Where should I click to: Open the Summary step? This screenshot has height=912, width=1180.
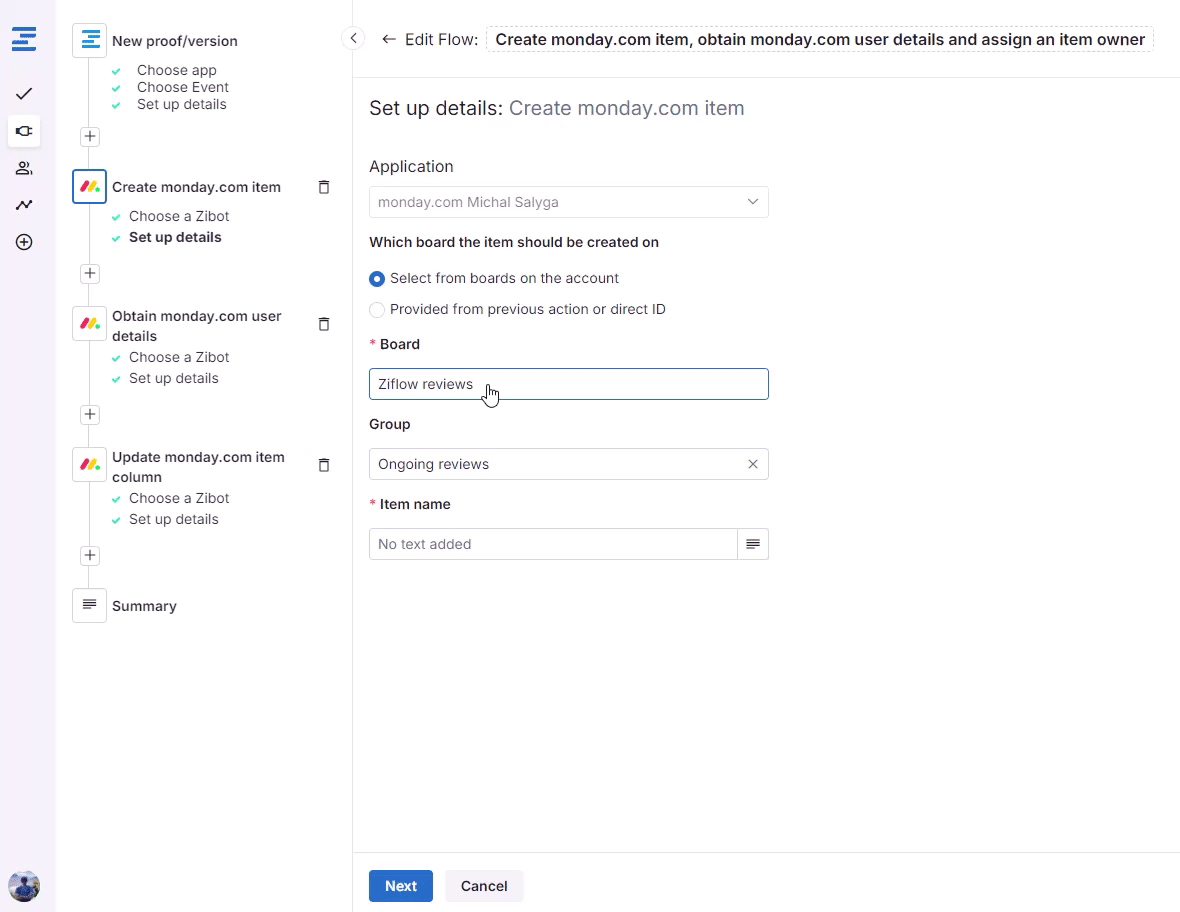(x=144, y=606)
